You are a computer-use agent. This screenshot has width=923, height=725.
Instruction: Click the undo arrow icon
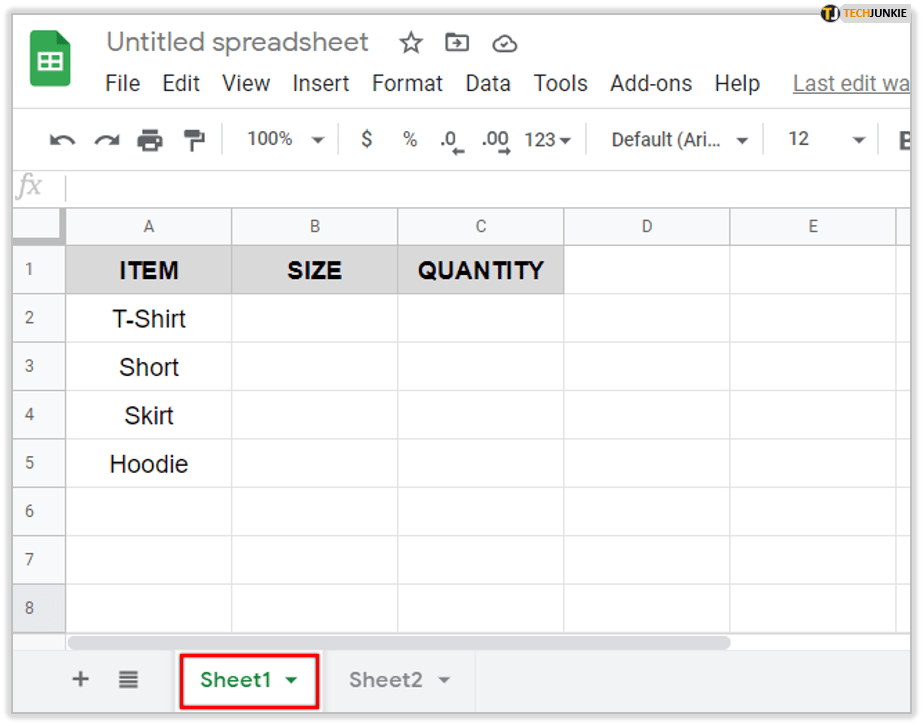pyautogui.click(x=62, y=140)
